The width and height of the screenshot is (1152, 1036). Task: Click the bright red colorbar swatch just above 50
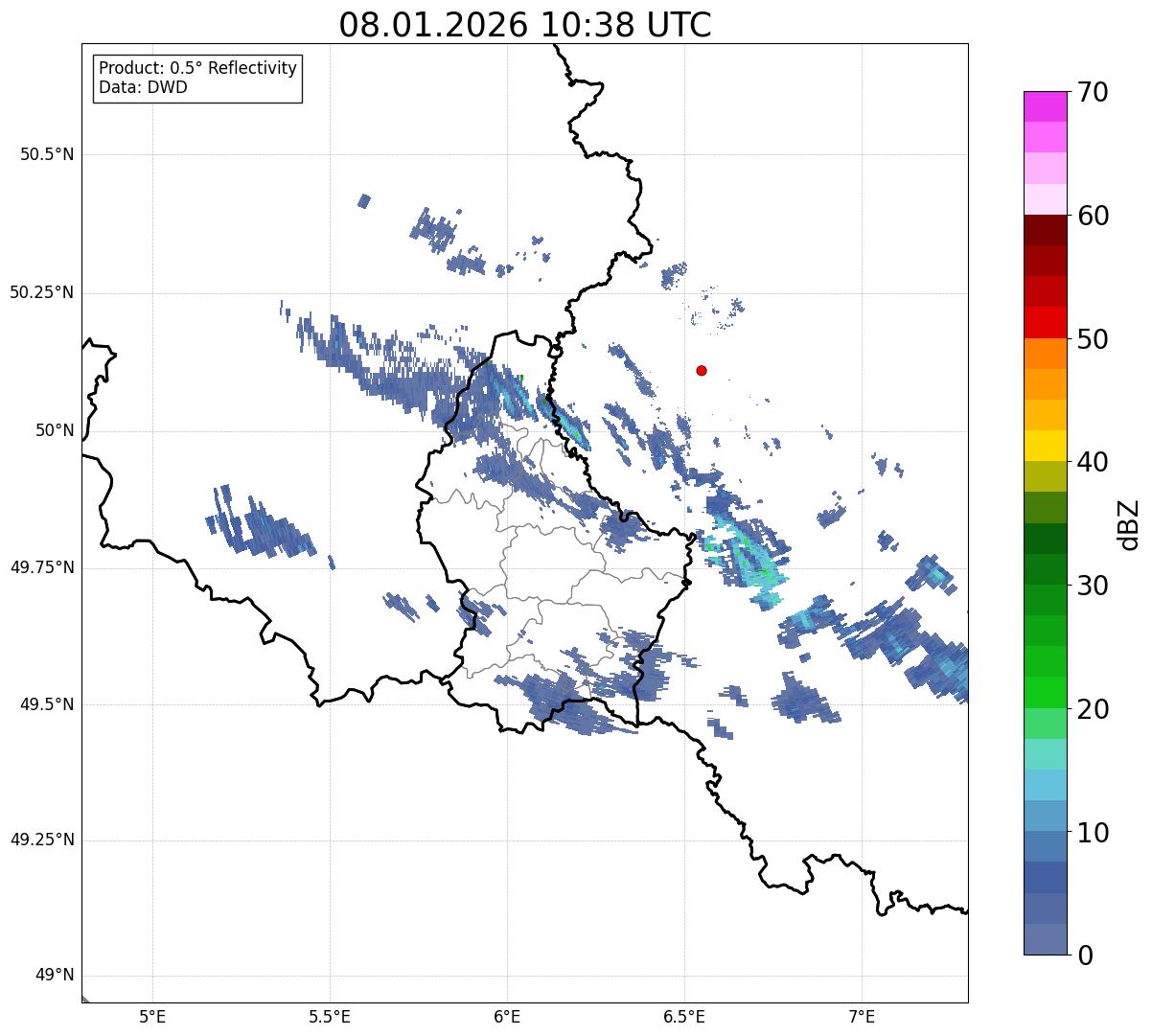1045,323
